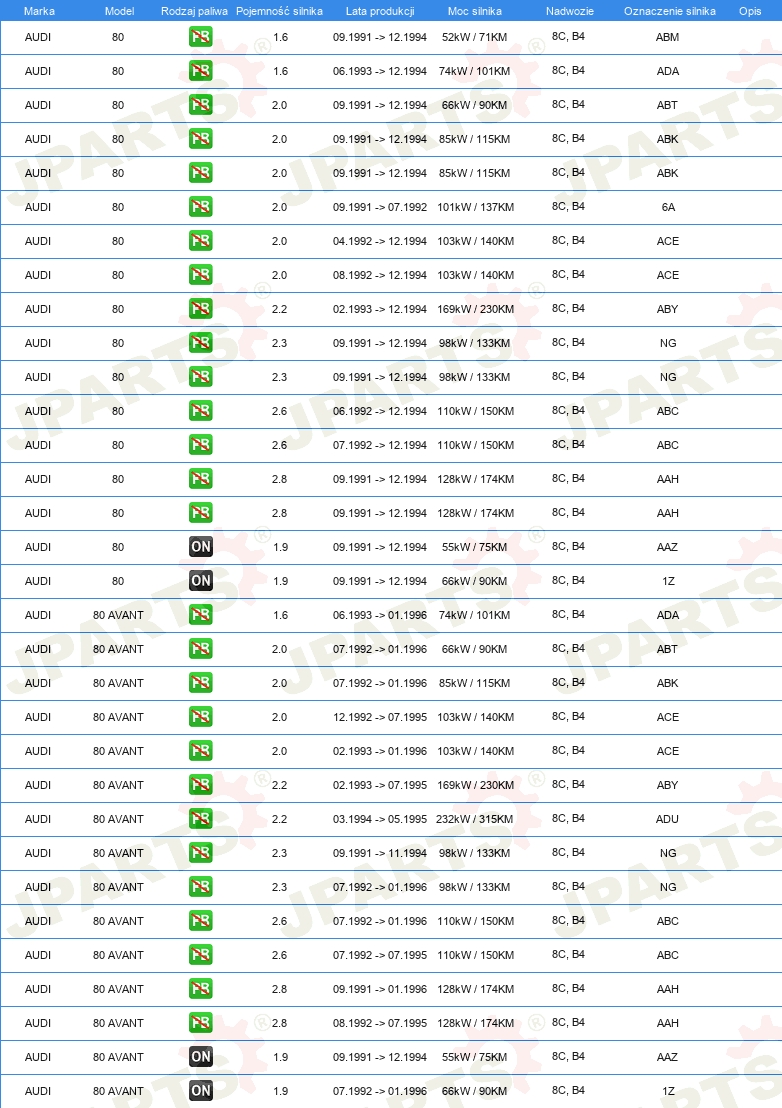782x1108 pixels.
Task: Click petrol icon in 80 Avant NG 07.1992 -> 01.1996 row
Action: pyautogui.click(x=201, y=887)
